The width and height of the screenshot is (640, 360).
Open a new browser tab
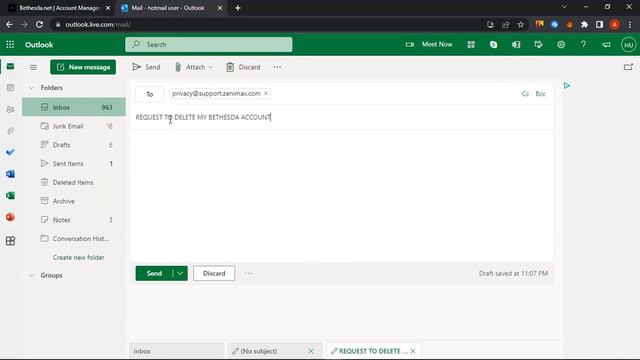click(238, 8)
